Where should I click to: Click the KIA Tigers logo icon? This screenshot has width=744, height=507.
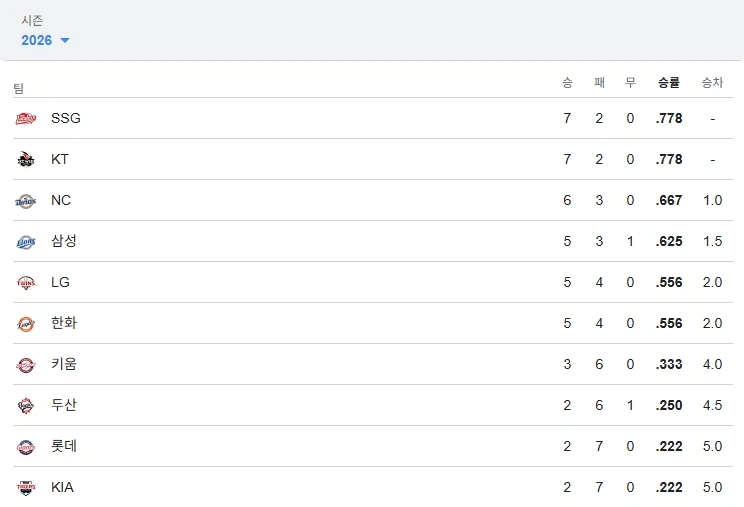(x=26, y=488)
